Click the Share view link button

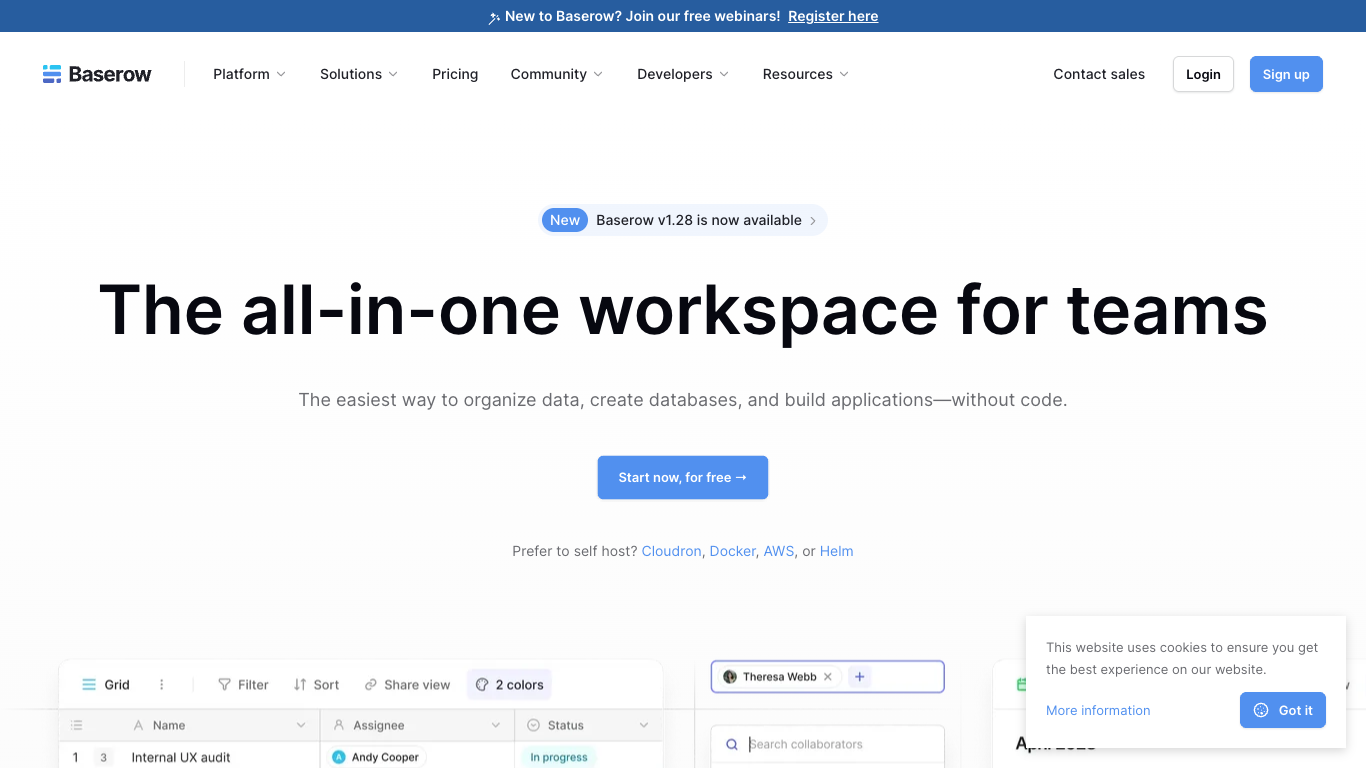(x=407, y=685)
